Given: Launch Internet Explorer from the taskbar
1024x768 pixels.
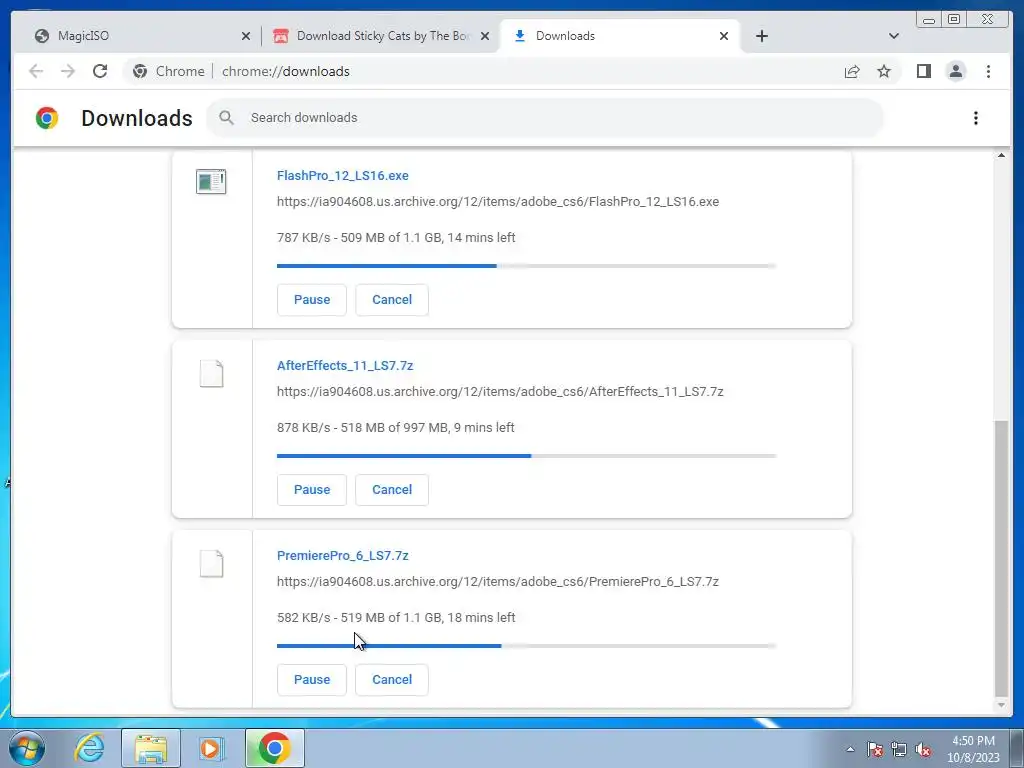Looking at the screenshot, I should click(x=89, y=748).
